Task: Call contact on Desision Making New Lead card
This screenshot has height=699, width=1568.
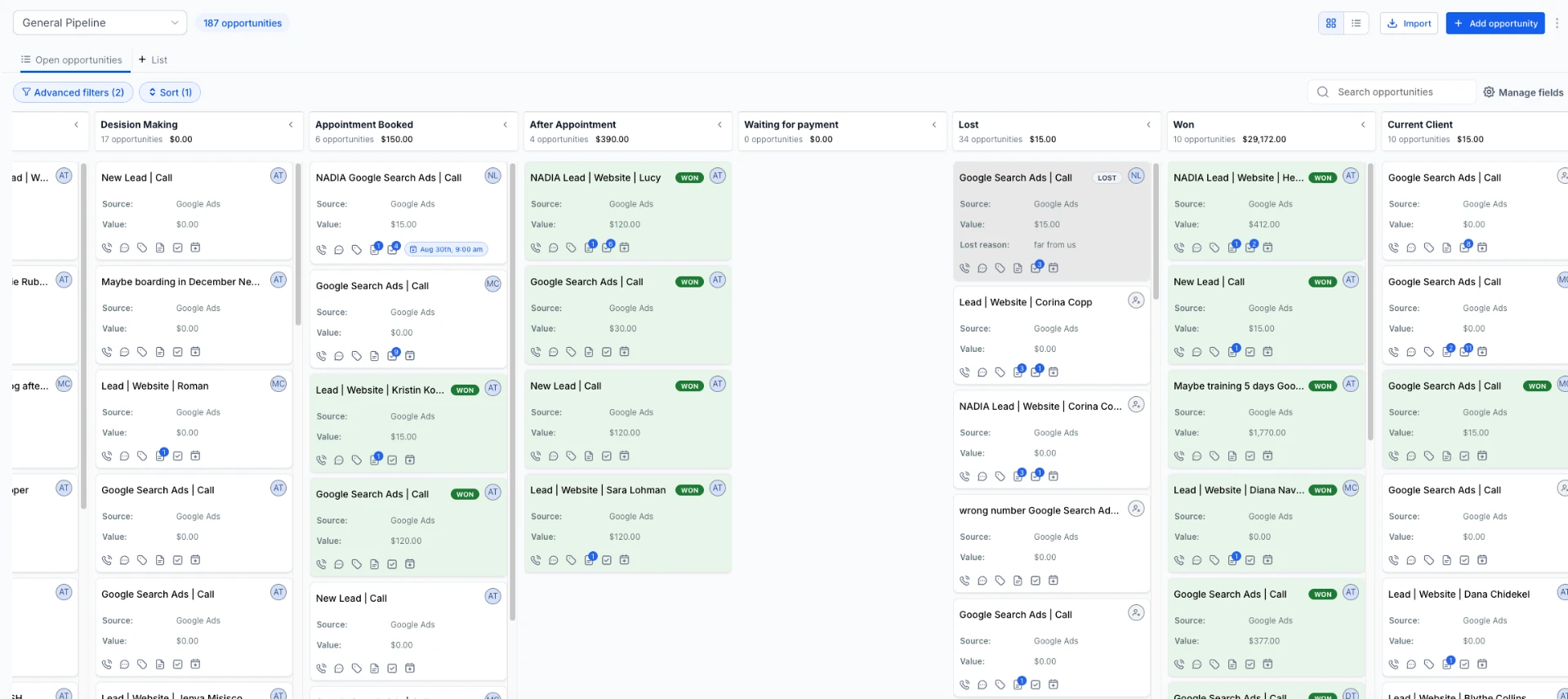Action: tap(107, 247)
